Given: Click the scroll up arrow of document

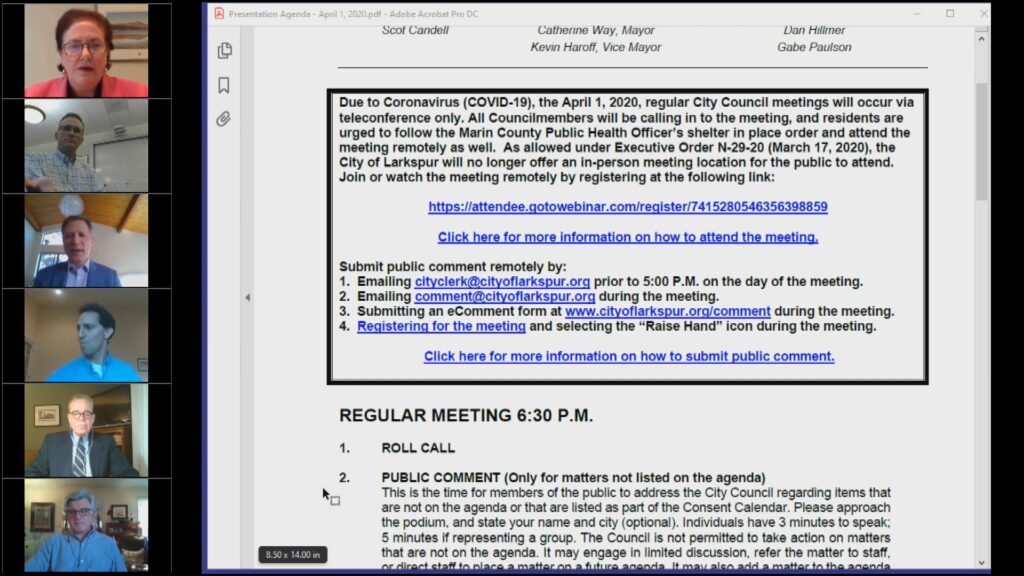Looking at the screenshot, I should click(982, 39).
